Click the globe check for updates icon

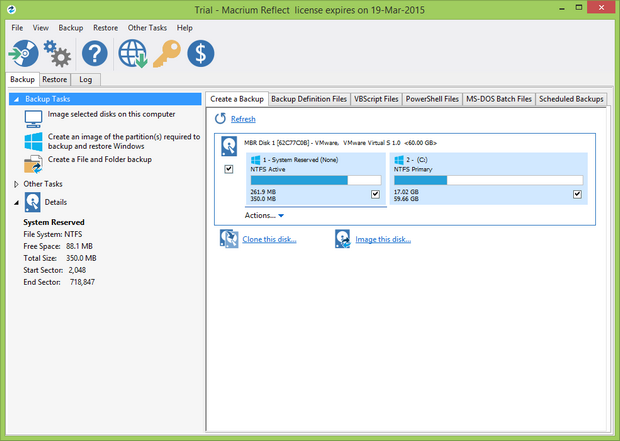click(x=133, y=53)
